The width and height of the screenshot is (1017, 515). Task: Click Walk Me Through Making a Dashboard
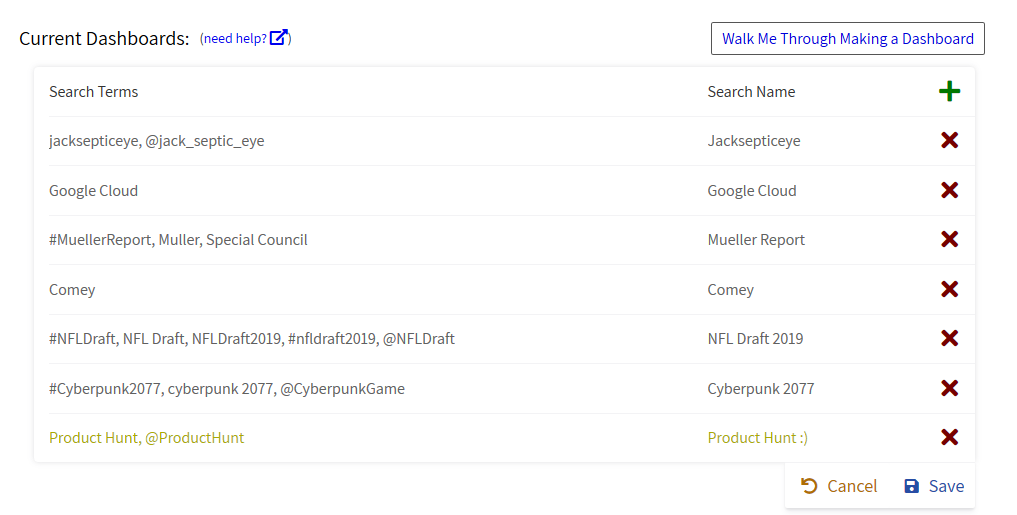tap(848, 39)
